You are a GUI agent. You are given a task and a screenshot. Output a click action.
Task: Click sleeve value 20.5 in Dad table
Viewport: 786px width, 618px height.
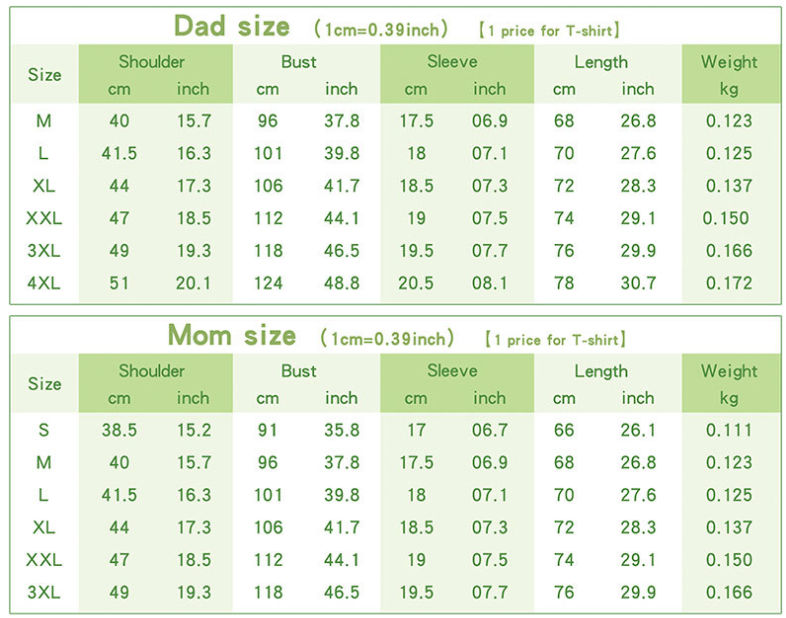pos(416,283)
